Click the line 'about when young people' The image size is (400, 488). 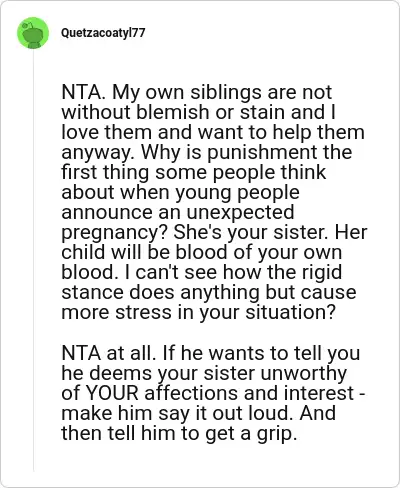[x=180, y=192]
